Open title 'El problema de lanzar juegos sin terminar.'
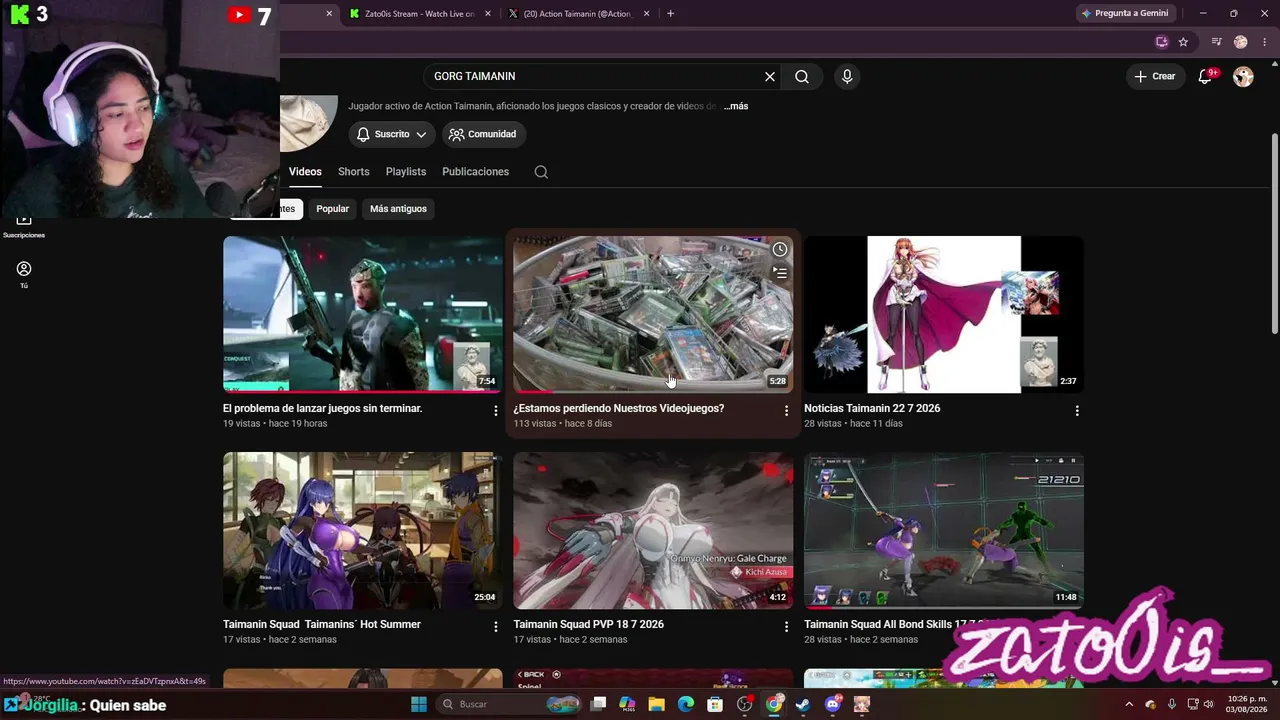This screenshot has height=720, width=1280. tap(323, 408)
